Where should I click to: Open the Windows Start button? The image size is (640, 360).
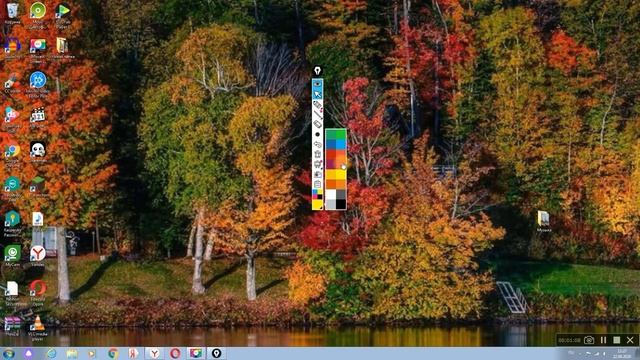(9, 353)
